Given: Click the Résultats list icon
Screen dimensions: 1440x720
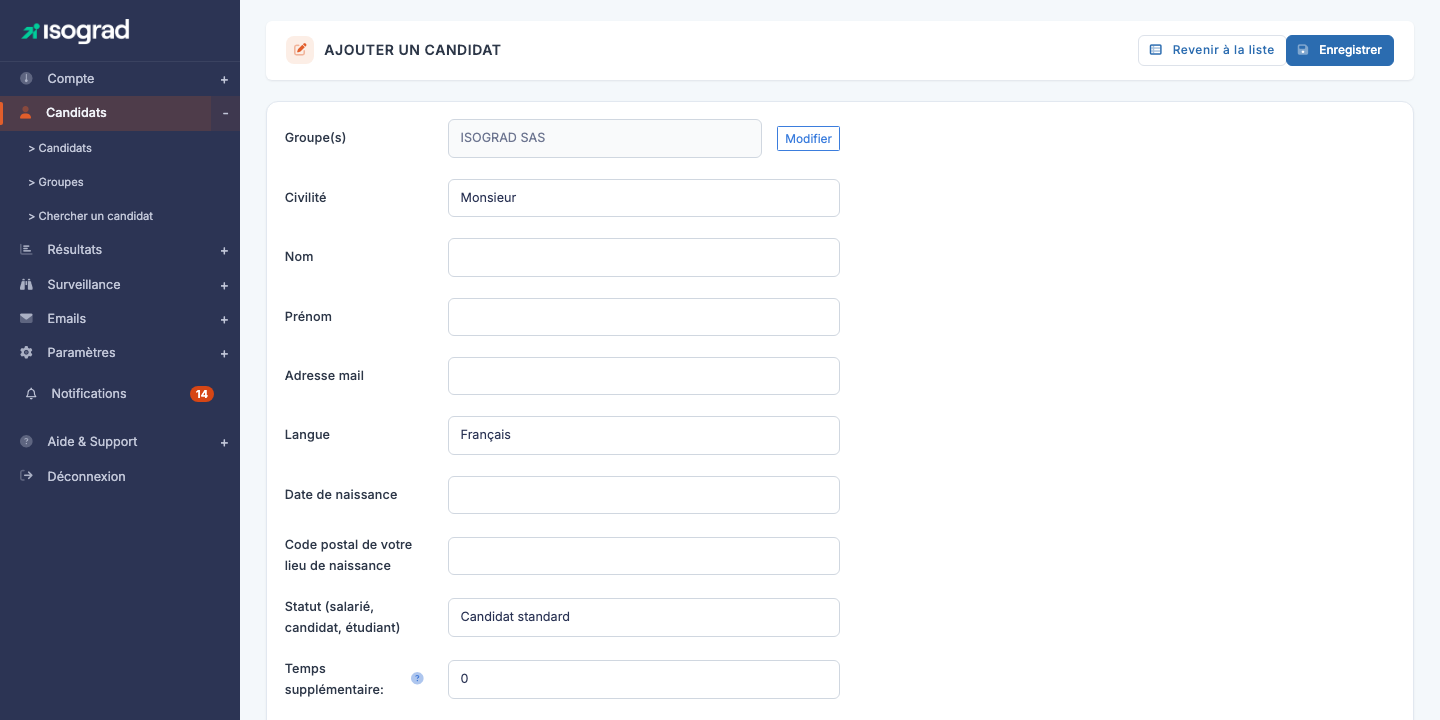Looking at the screenshot, I should 26,249.
